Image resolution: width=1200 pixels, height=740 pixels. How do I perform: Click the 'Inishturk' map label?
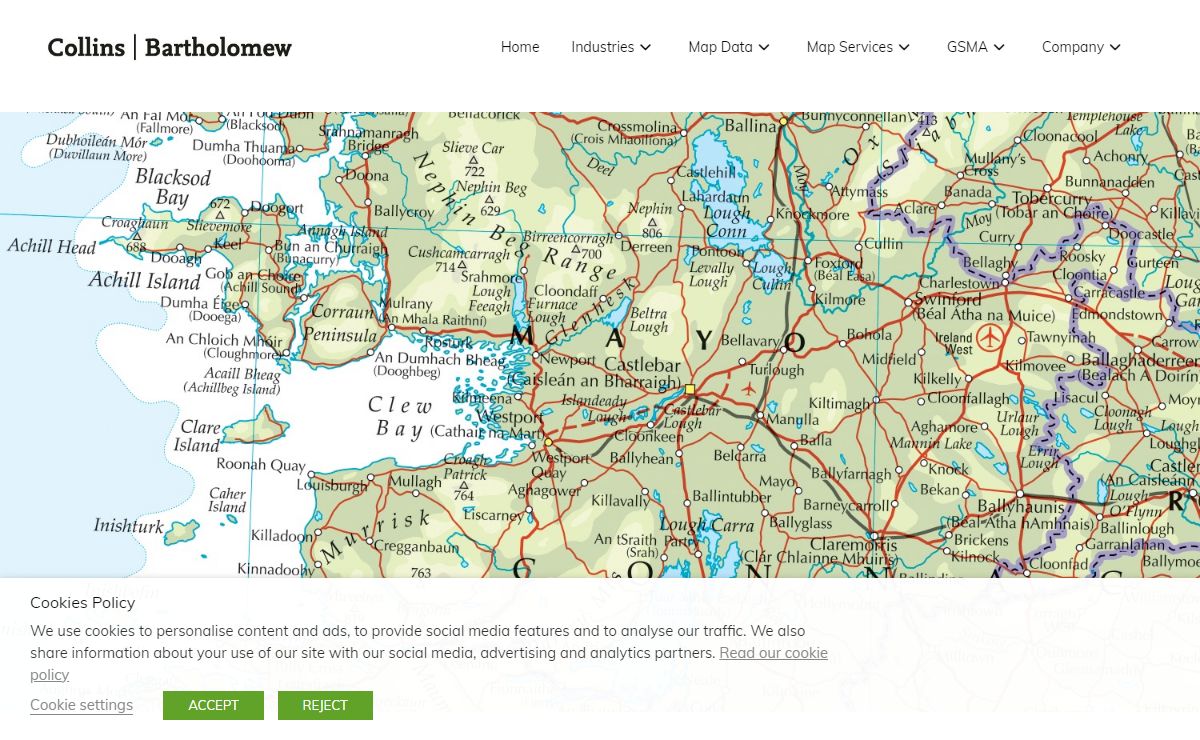(x=128, y=525)
